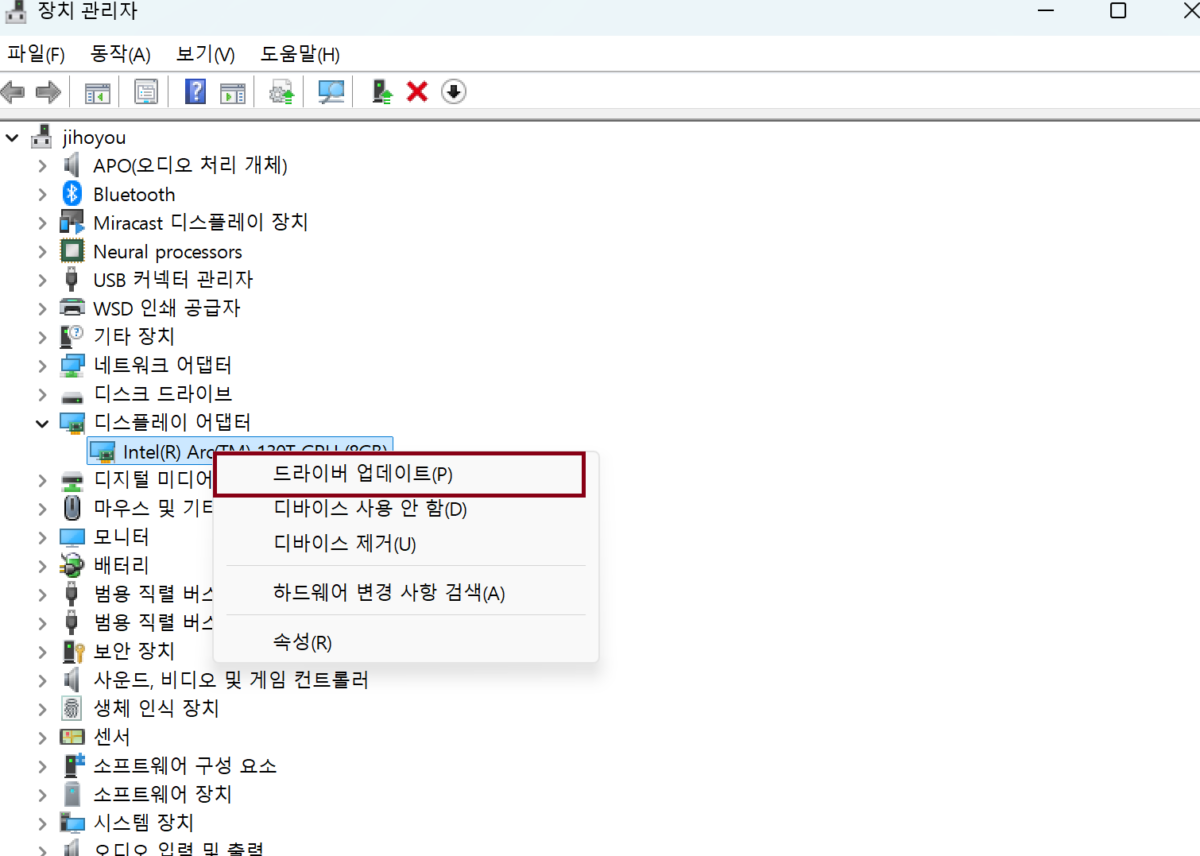Expand the 네트워크 어댑터 chevron
Image resolution: width=1200 pixels, height=856 pixels.
(x=42, y=365)
